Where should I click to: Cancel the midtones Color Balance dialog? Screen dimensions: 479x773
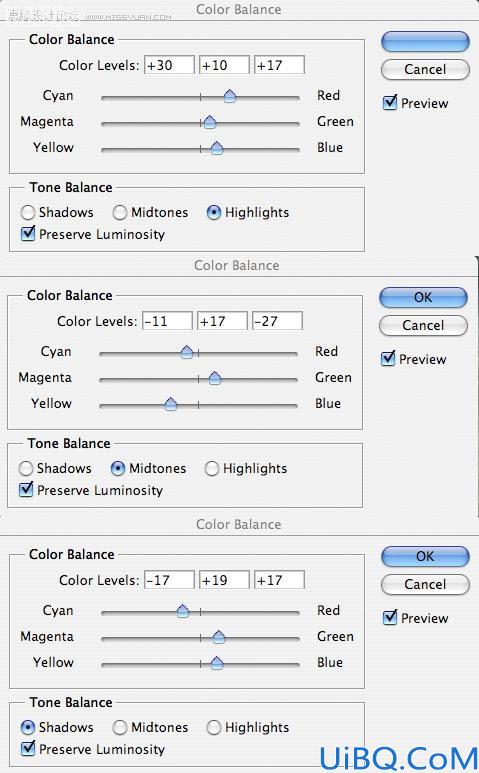423,325
